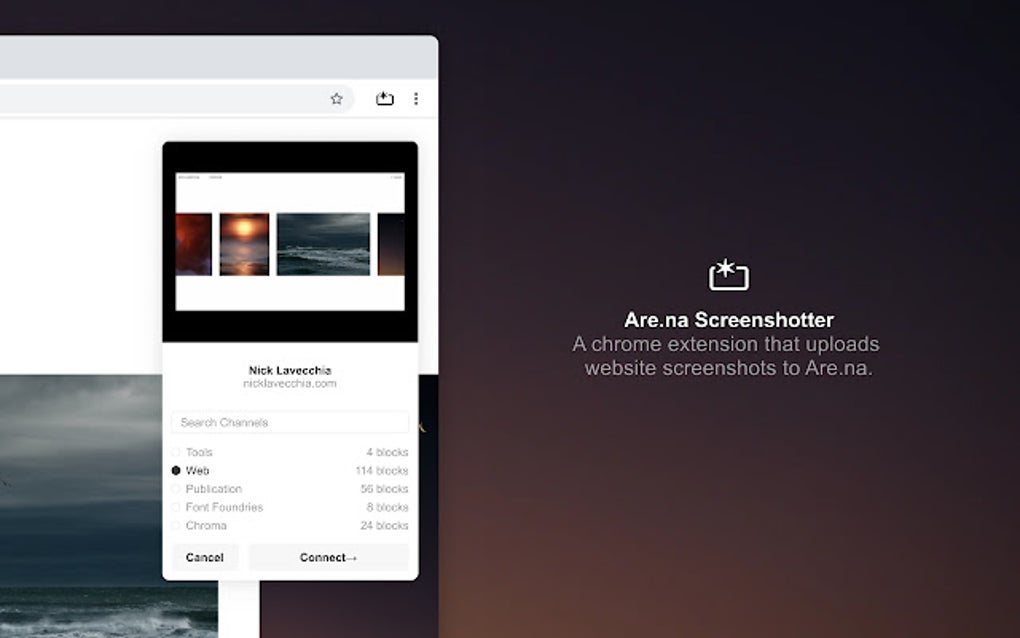Click the screenshot preview thumbnail

pos(290,241)
